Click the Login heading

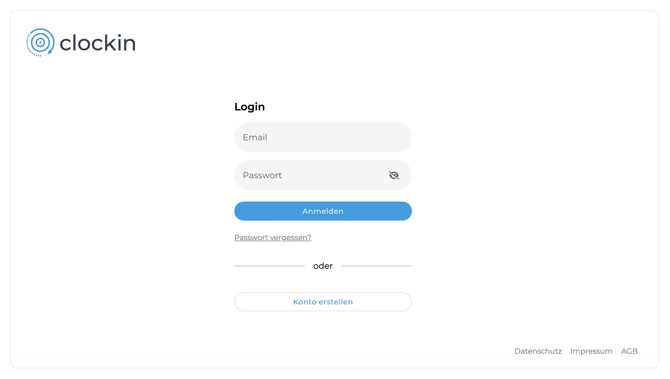click(x=250, y=107)
